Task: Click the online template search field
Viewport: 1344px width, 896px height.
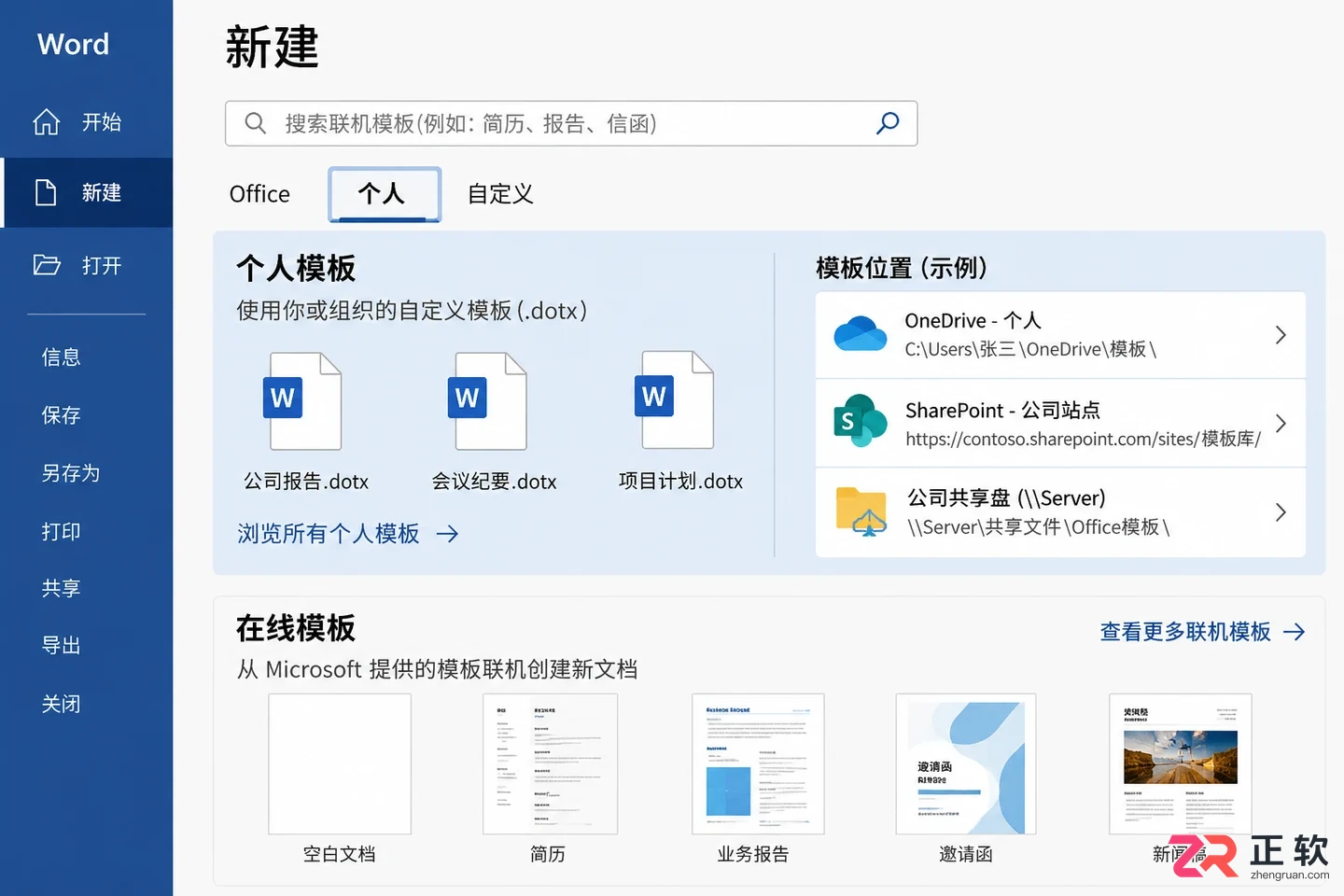Action: [571, 123]
